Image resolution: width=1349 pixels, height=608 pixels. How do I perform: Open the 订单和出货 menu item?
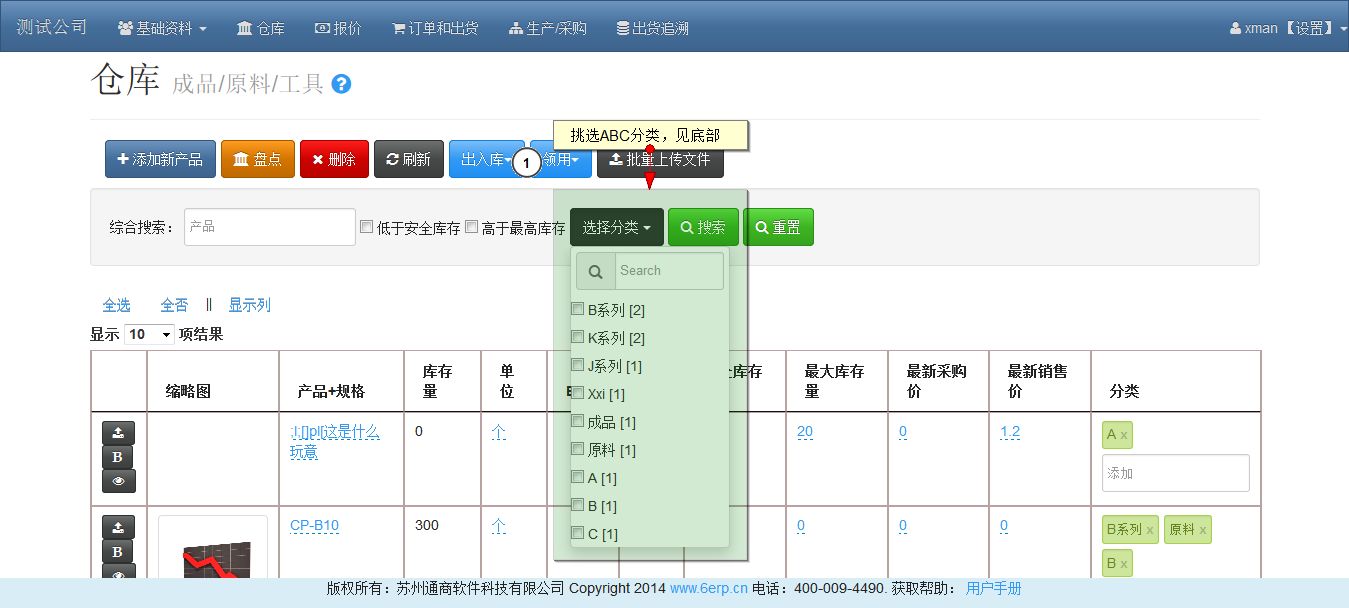[x=435, y=28]
